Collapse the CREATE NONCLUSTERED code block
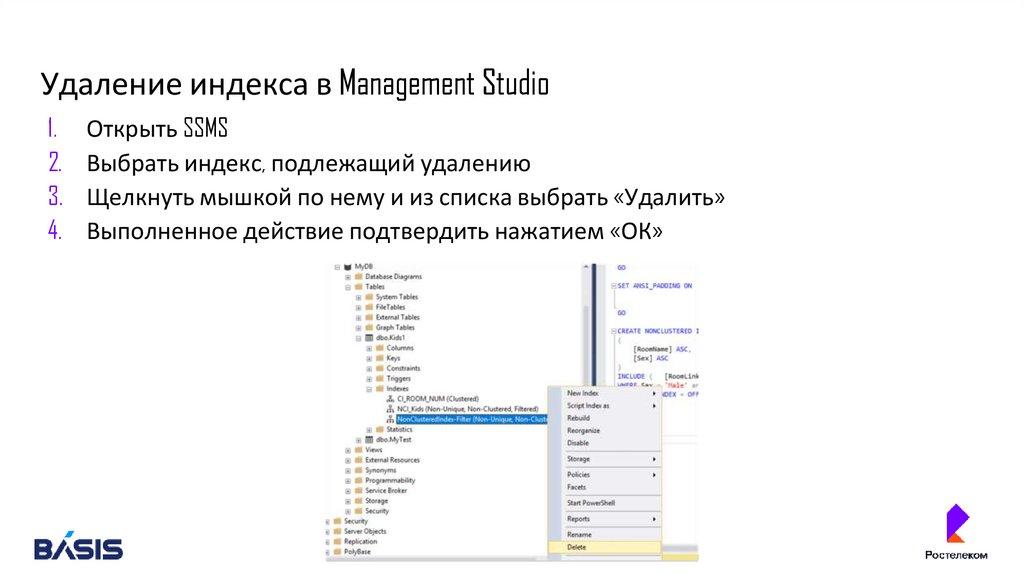The image size is (1024, 574). click(x=611, y=330)
